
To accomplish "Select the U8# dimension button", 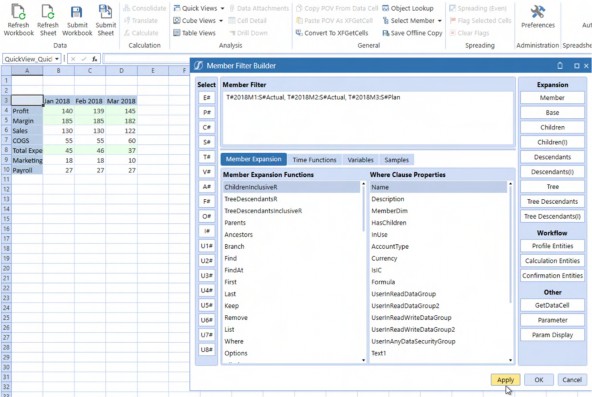I will point(207,349).
